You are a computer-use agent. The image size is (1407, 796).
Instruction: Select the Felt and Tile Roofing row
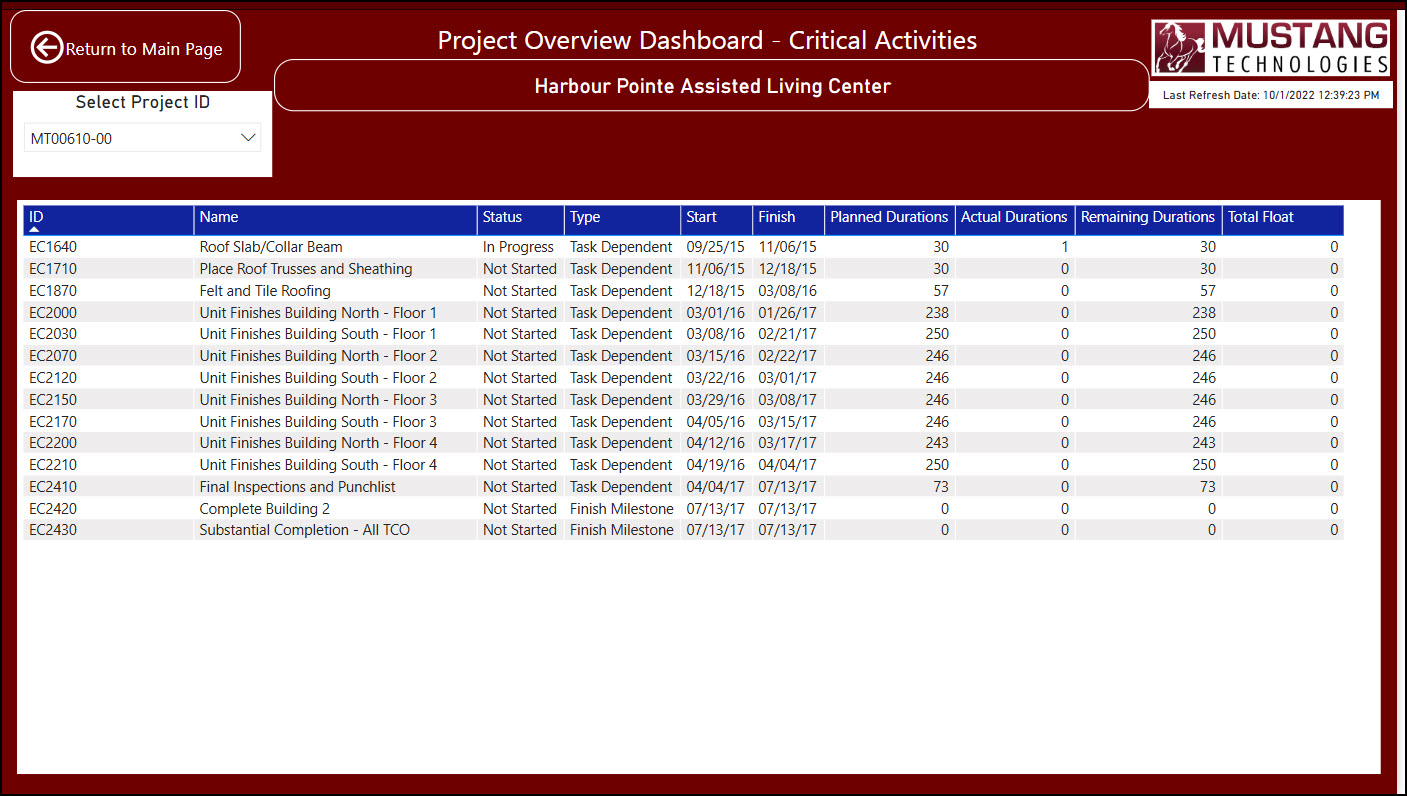pos(265,291)
